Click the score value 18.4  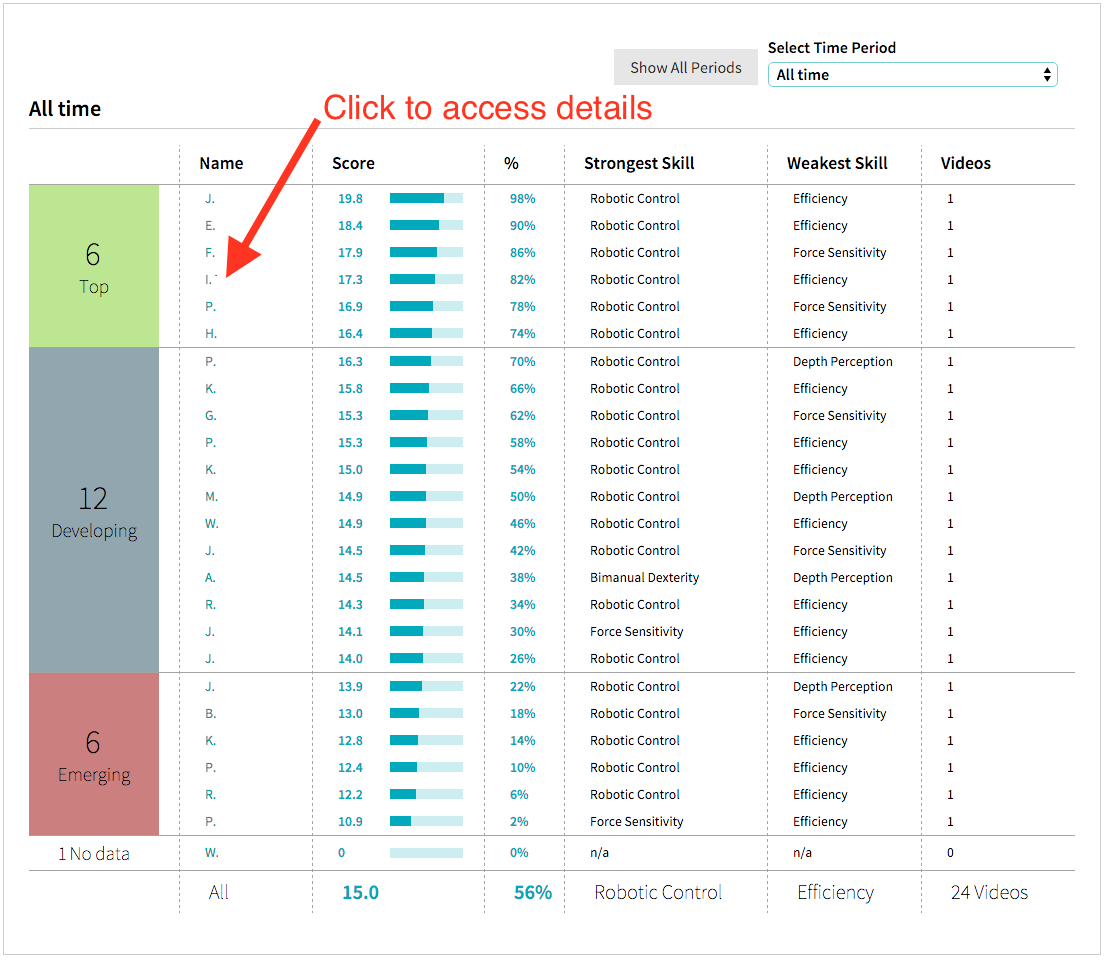pos(350,226)
